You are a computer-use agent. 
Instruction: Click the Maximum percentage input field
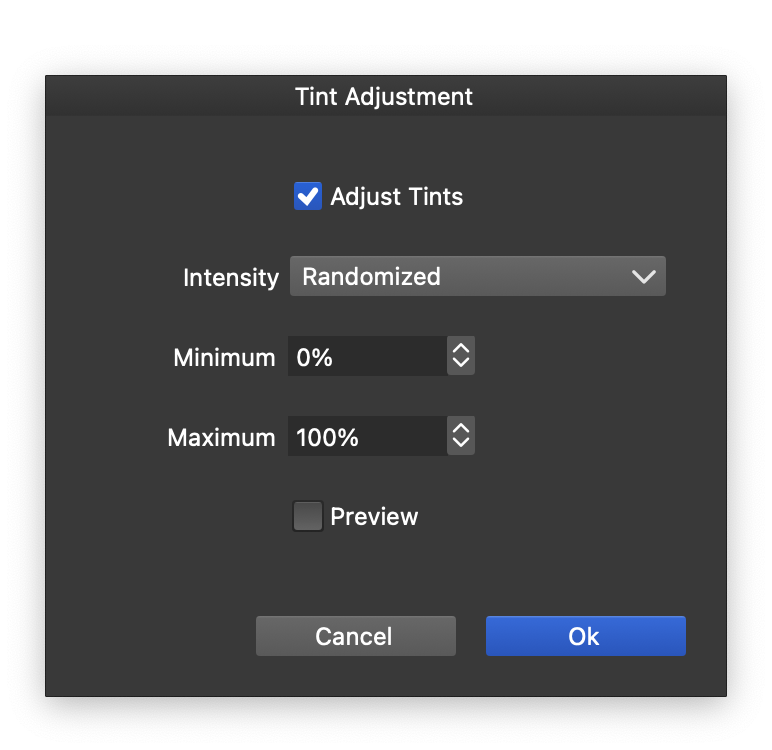(x=367, y=437)
